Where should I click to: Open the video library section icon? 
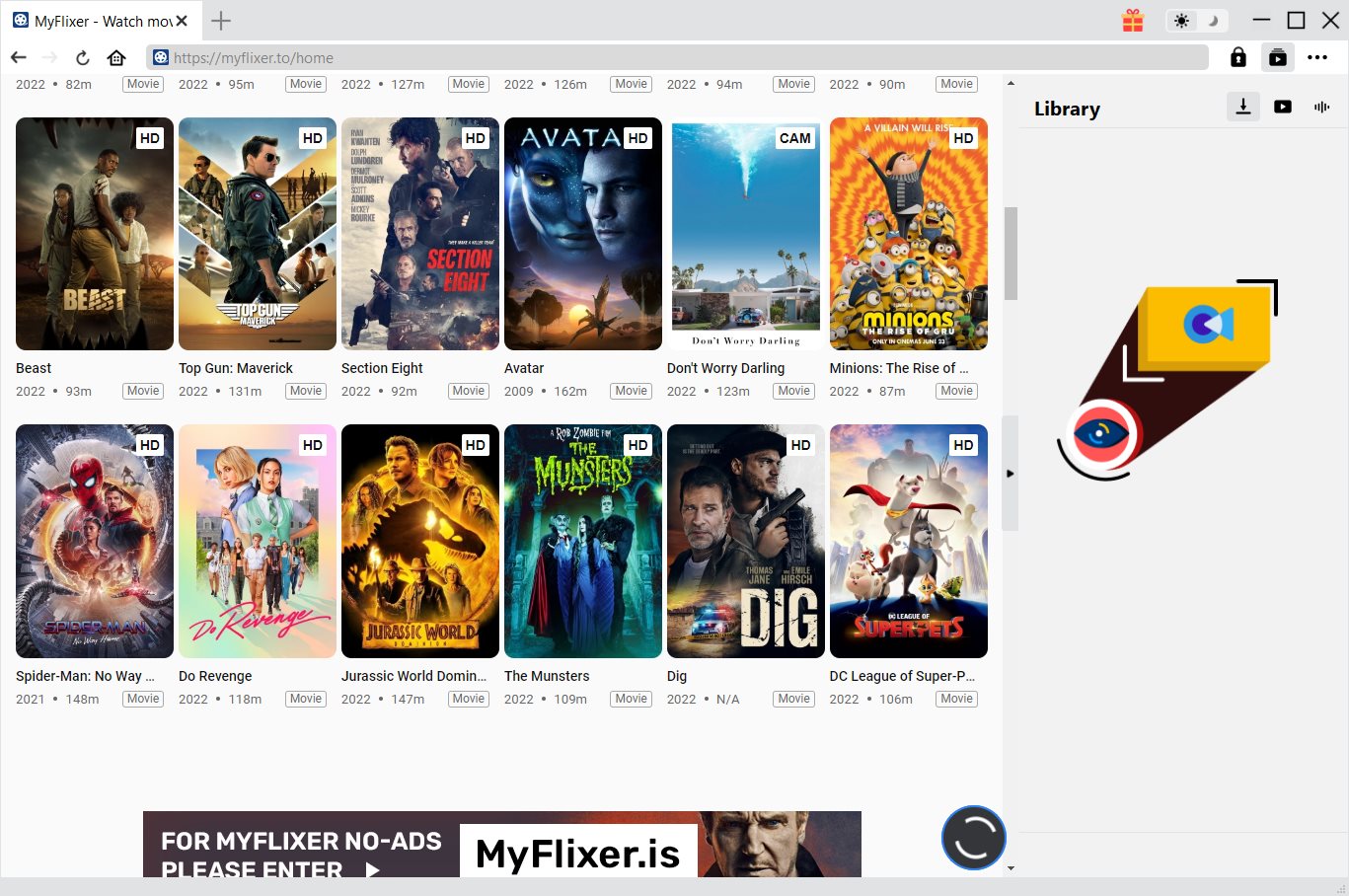pyautogui.click(x=1282, y=107)
